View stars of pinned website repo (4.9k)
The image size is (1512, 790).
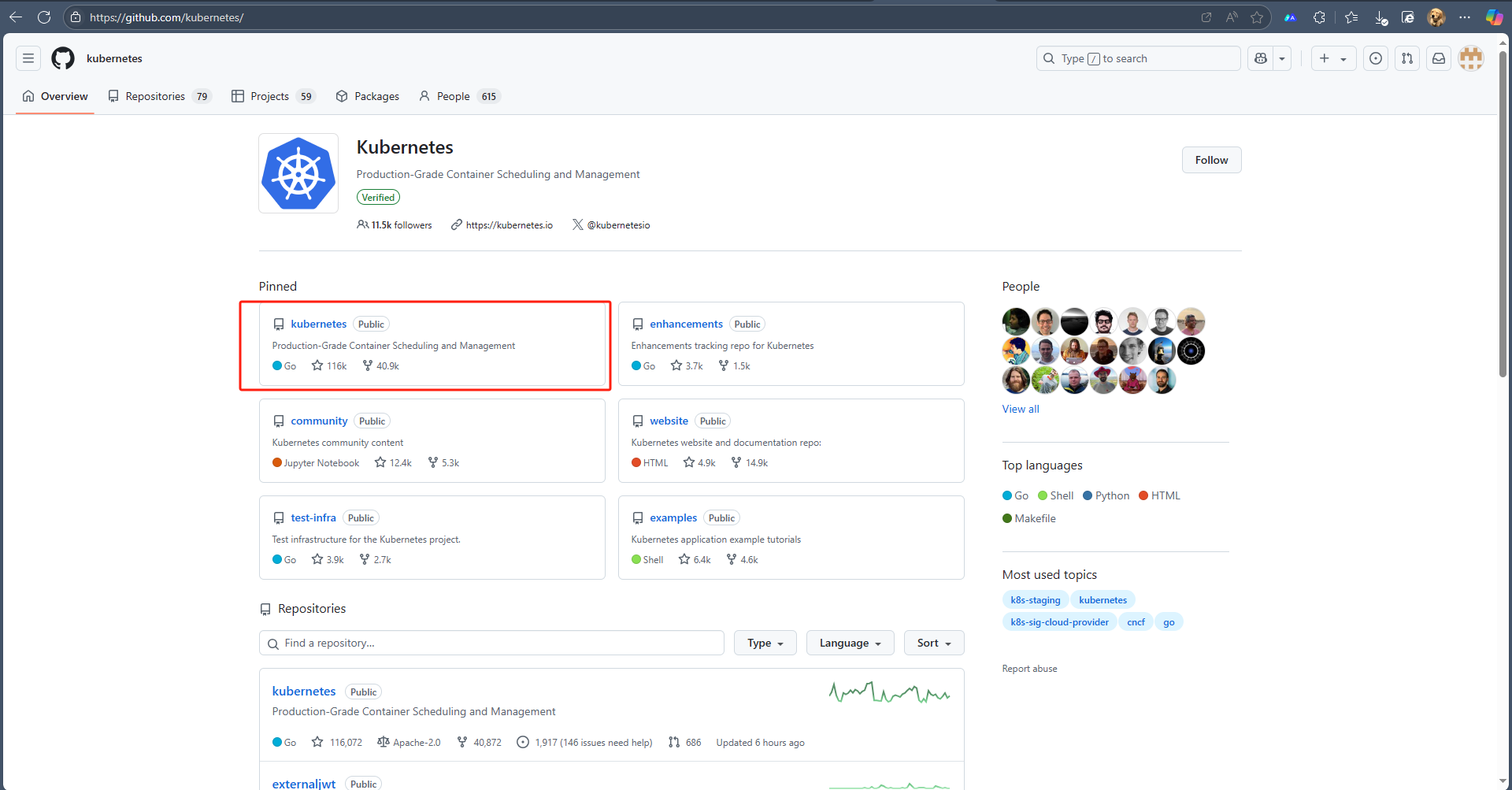pyautogui.click(x=699, y=463)
